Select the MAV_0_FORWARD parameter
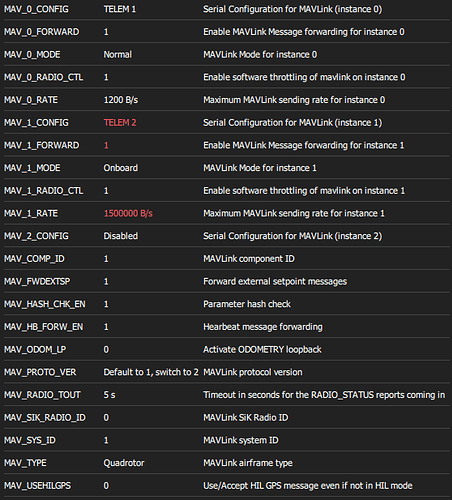Viewport: 452px width, 500px height. click(x=41, y=32)
